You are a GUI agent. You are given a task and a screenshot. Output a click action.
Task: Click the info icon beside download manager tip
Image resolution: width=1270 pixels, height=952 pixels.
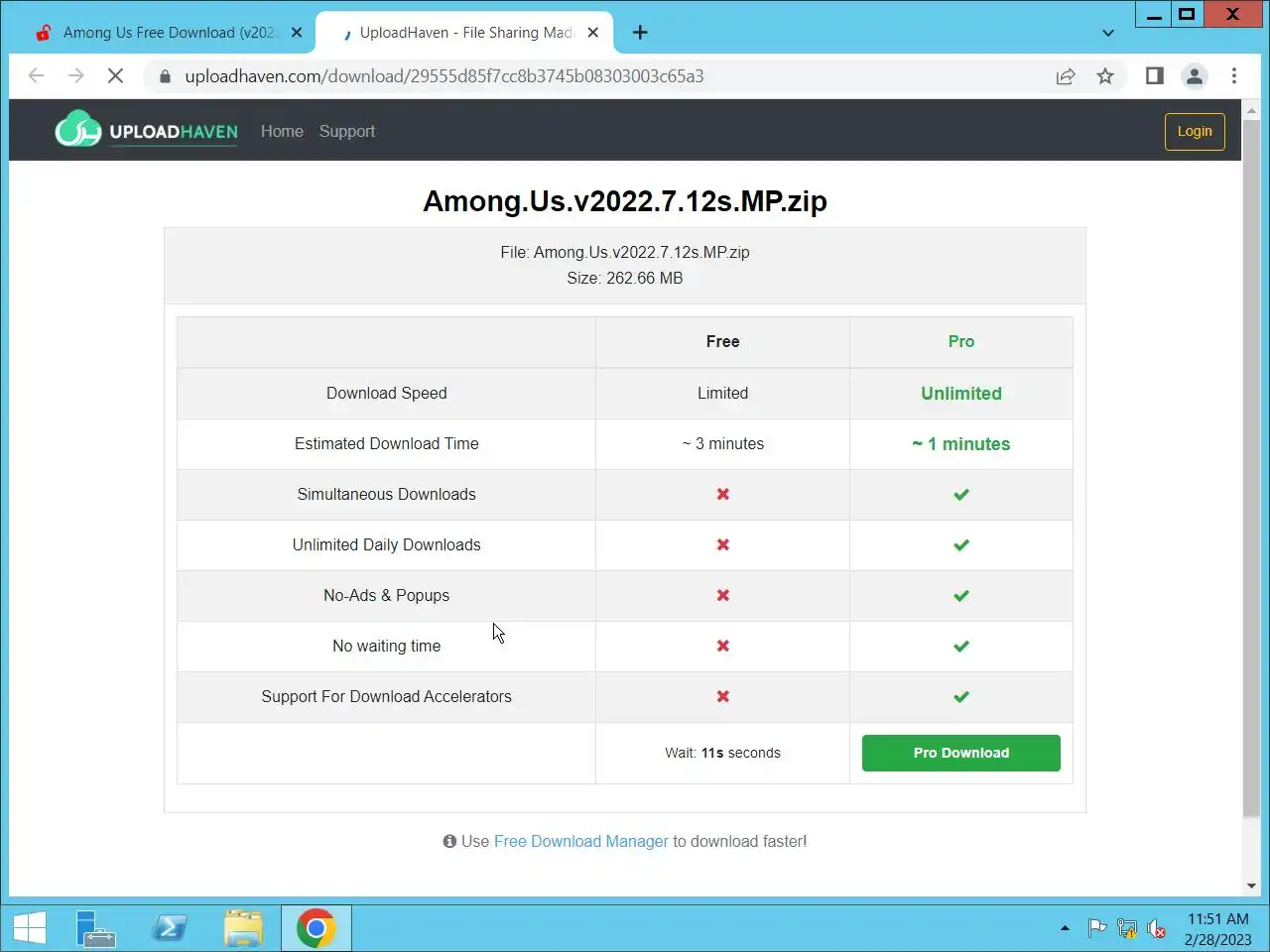tap(449, 841)
